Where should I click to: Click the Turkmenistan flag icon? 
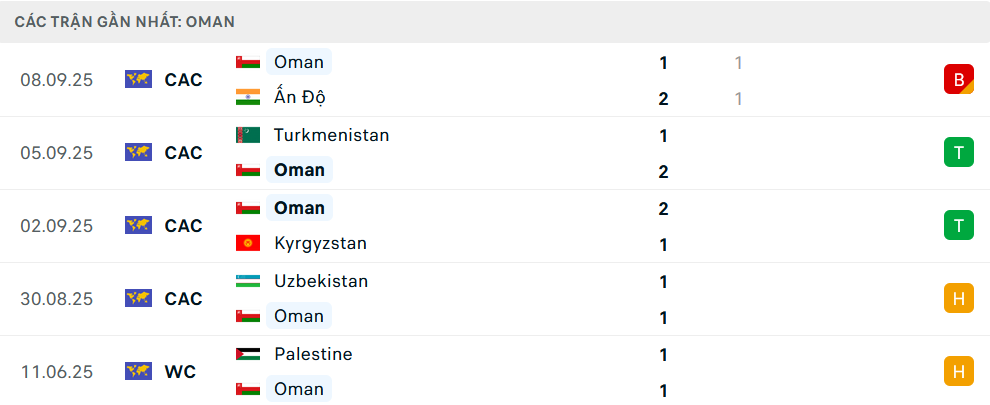coord(247,135)
